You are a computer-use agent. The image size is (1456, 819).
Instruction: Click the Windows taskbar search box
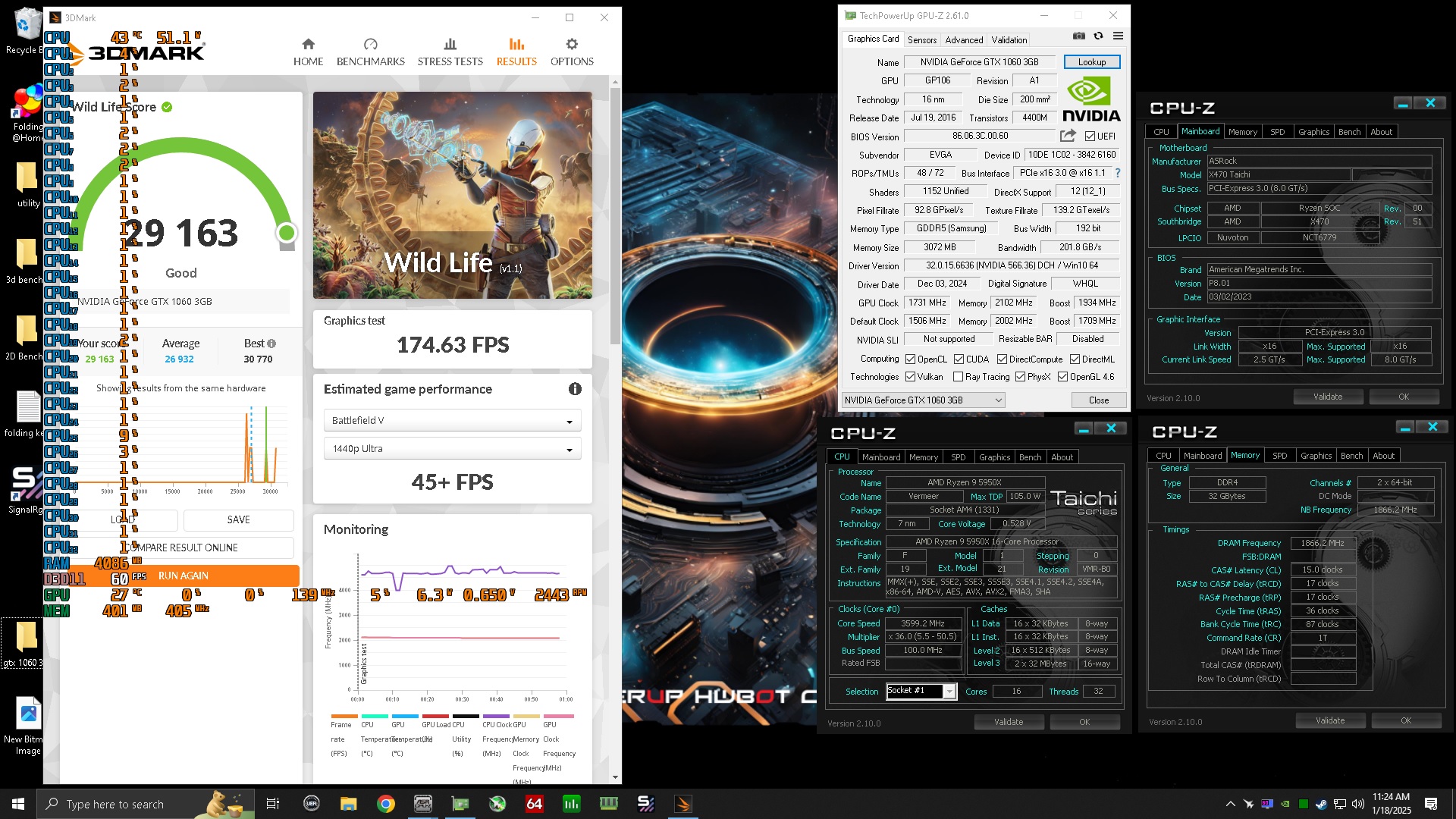pos(144,804)
